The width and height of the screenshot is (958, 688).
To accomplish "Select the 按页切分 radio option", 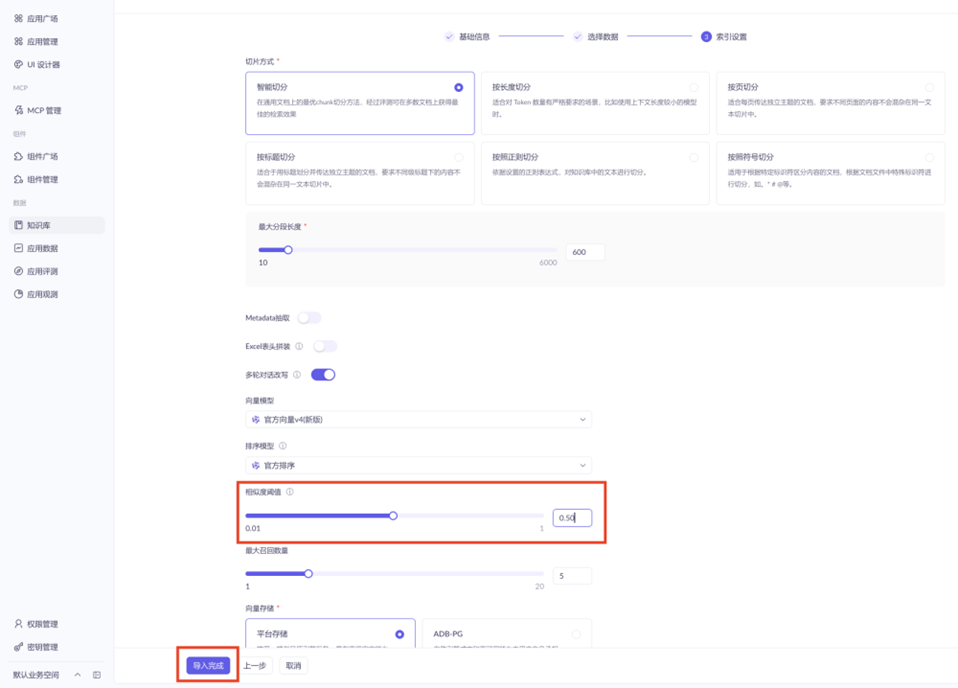I will click(x=929, y=87).
